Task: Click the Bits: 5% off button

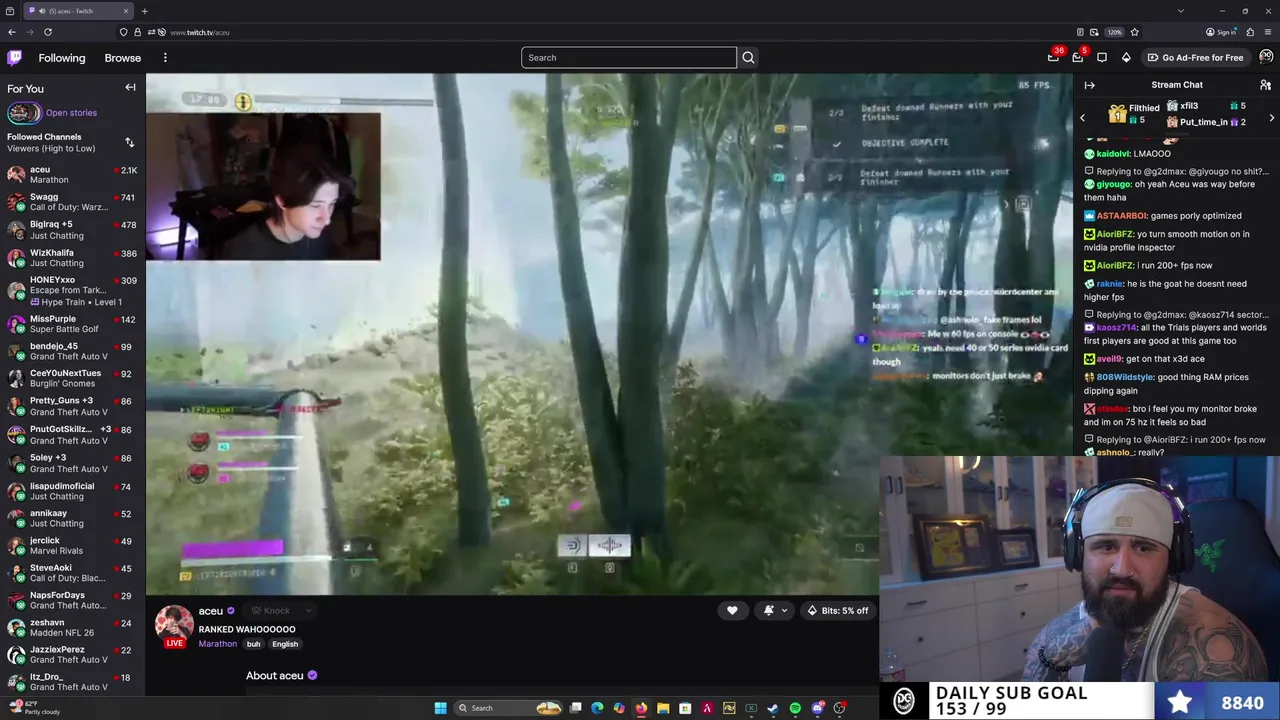Action: click(838, 611)
